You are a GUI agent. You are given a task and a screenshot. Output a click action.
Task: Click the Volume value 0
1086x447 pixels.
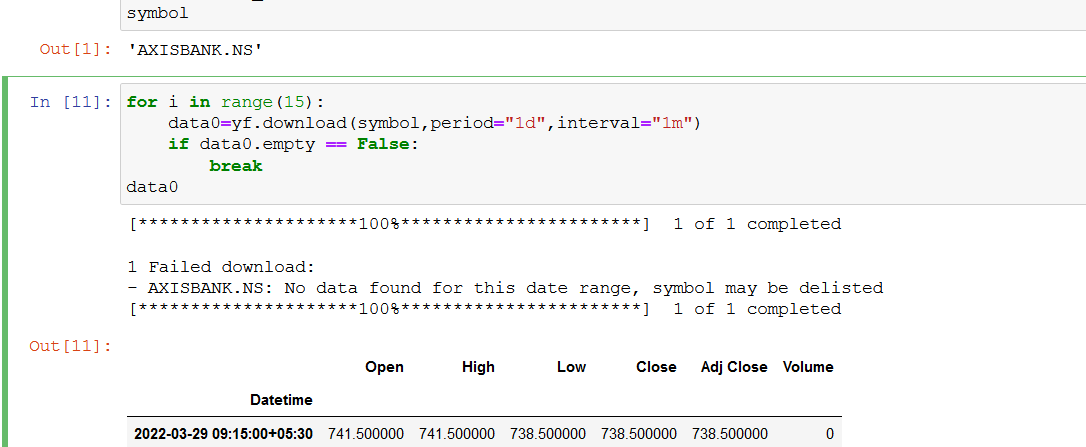pyautogui.click(x=830, y=435)
